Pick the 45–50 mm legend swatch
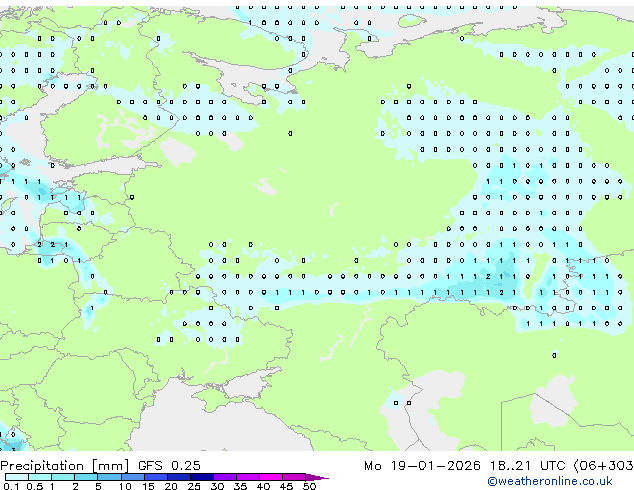Screen dimensions: 634x490 pyautogui.click(x=294, y=477)
